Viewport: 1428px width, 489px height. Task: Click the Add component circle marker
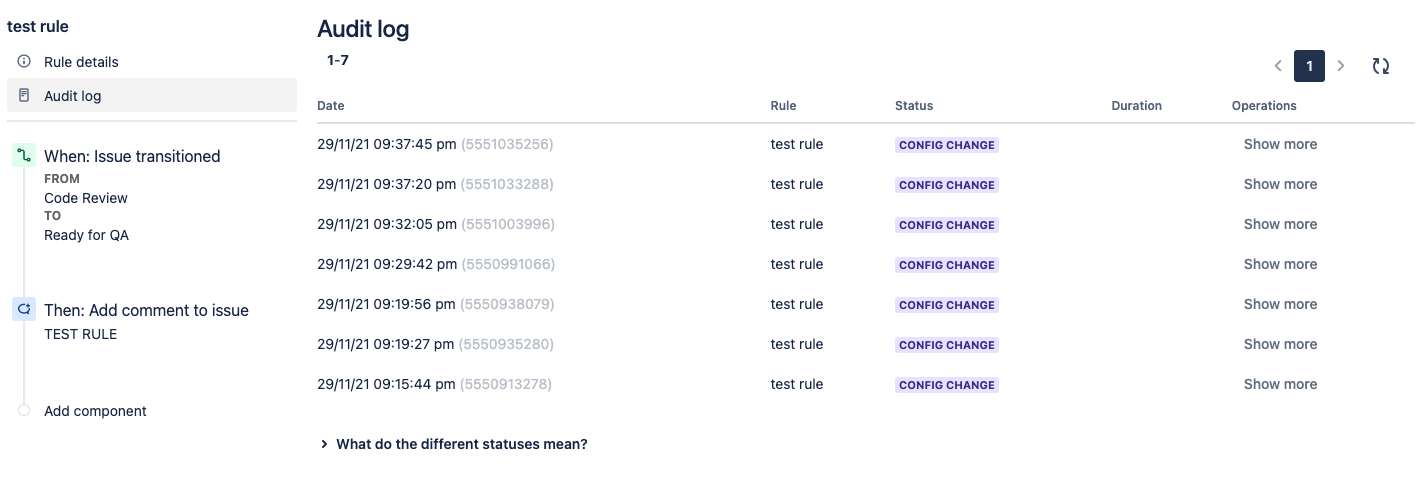coord(24,410)
